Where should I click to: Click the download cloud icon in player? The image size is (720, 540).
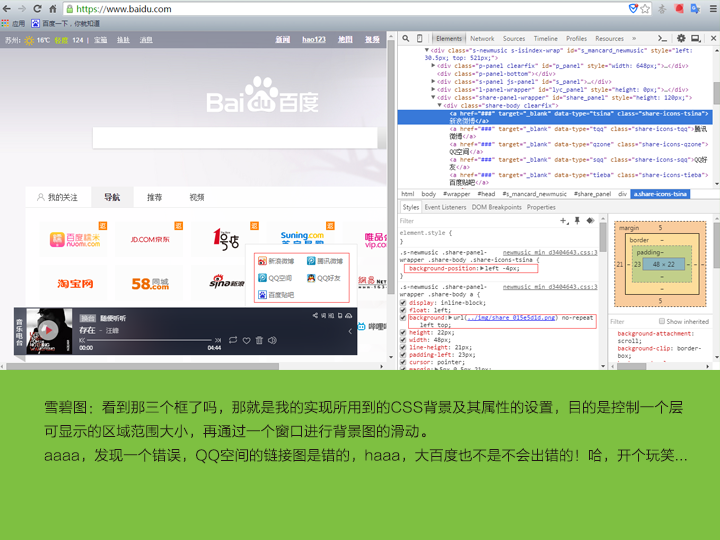[349, 315]
